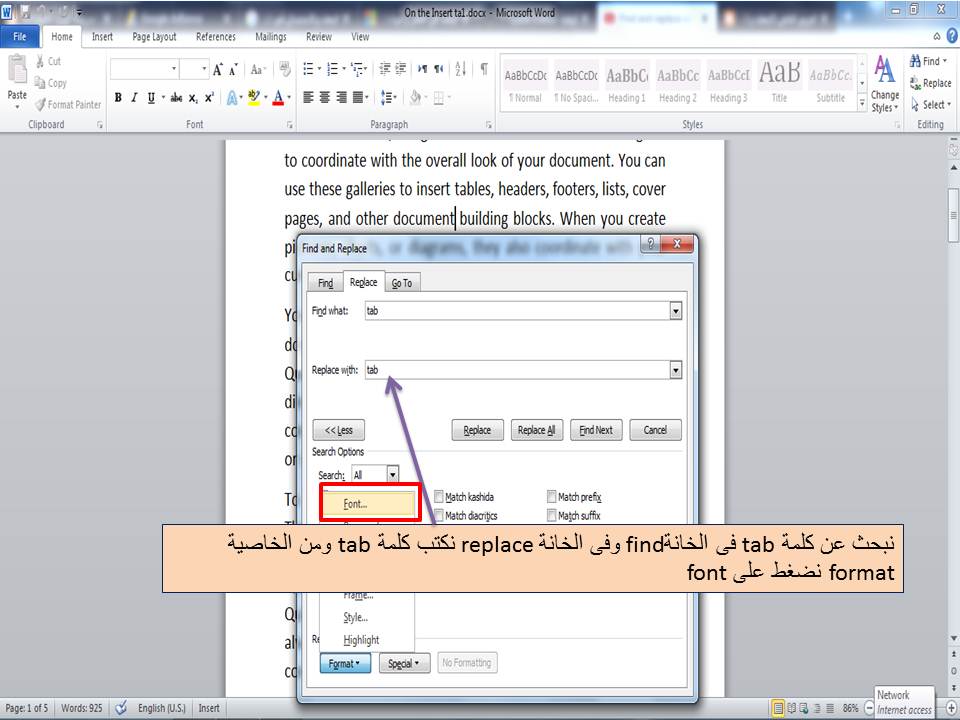This screenshot has height=720, width=960.
Task: Click the Shrink Font icon
Action: tap(233, 69)
